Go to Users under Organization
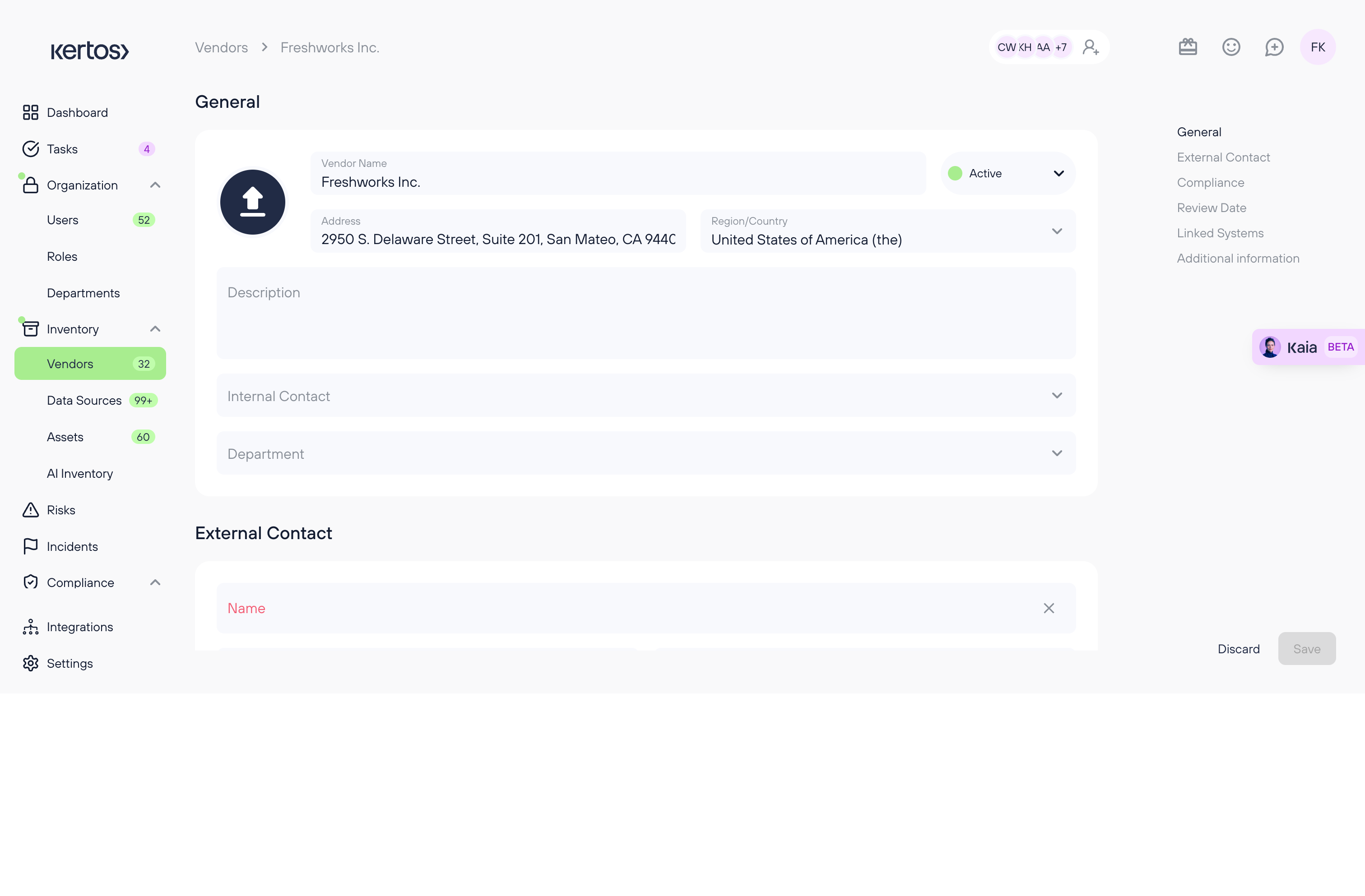 (62, 220)
